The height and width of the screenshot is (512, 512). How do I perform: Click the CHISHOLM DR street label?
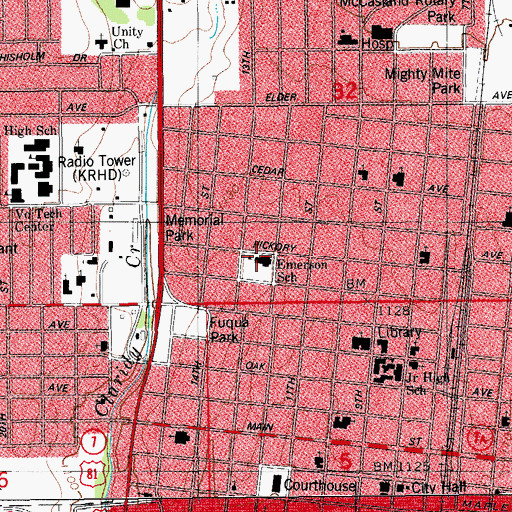pyautogui.click(x=43, y=57)
